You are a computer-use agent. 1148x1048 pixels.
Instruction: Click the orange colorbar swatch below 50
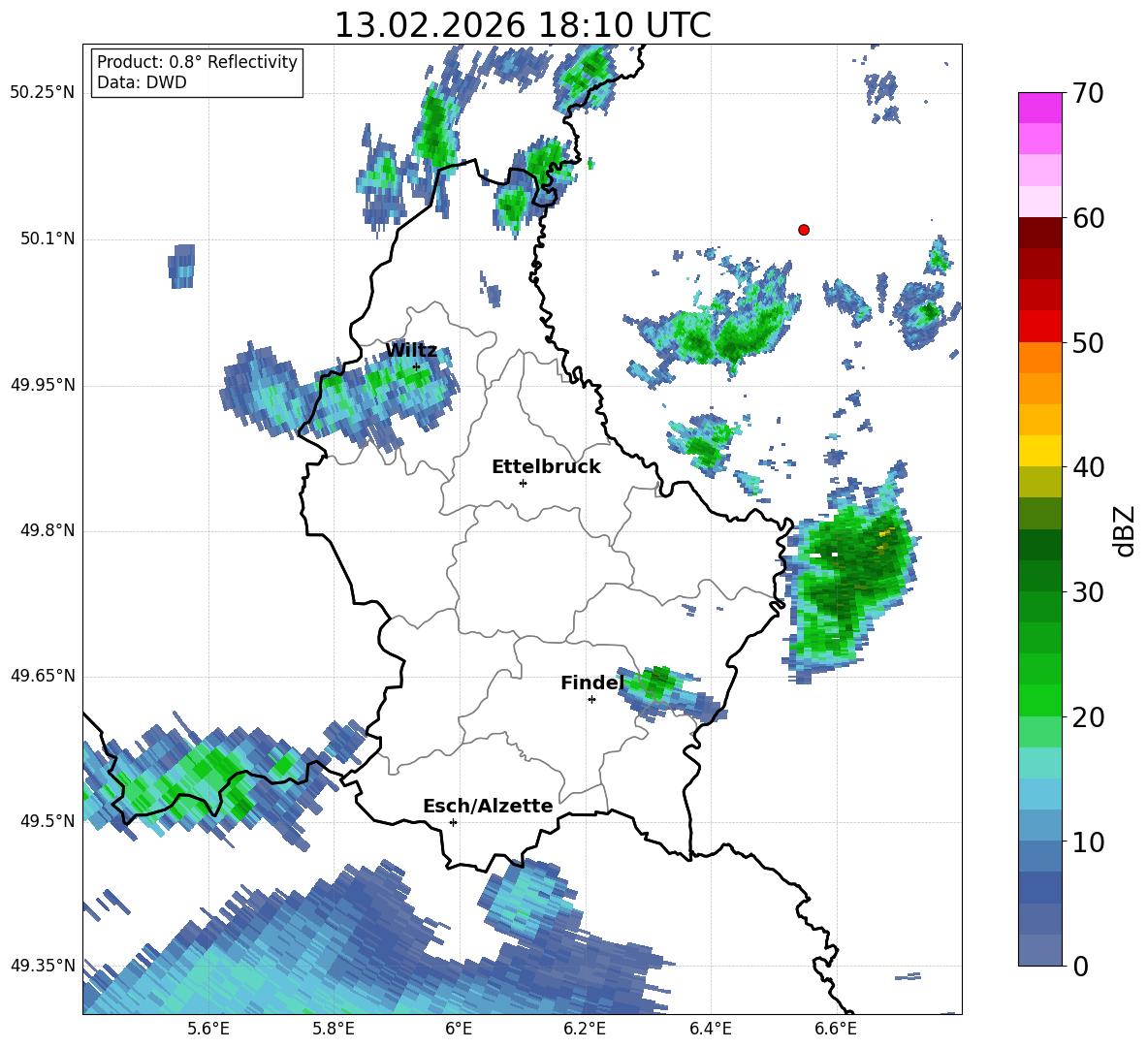pyautogui.click(x=1039, y=358)
